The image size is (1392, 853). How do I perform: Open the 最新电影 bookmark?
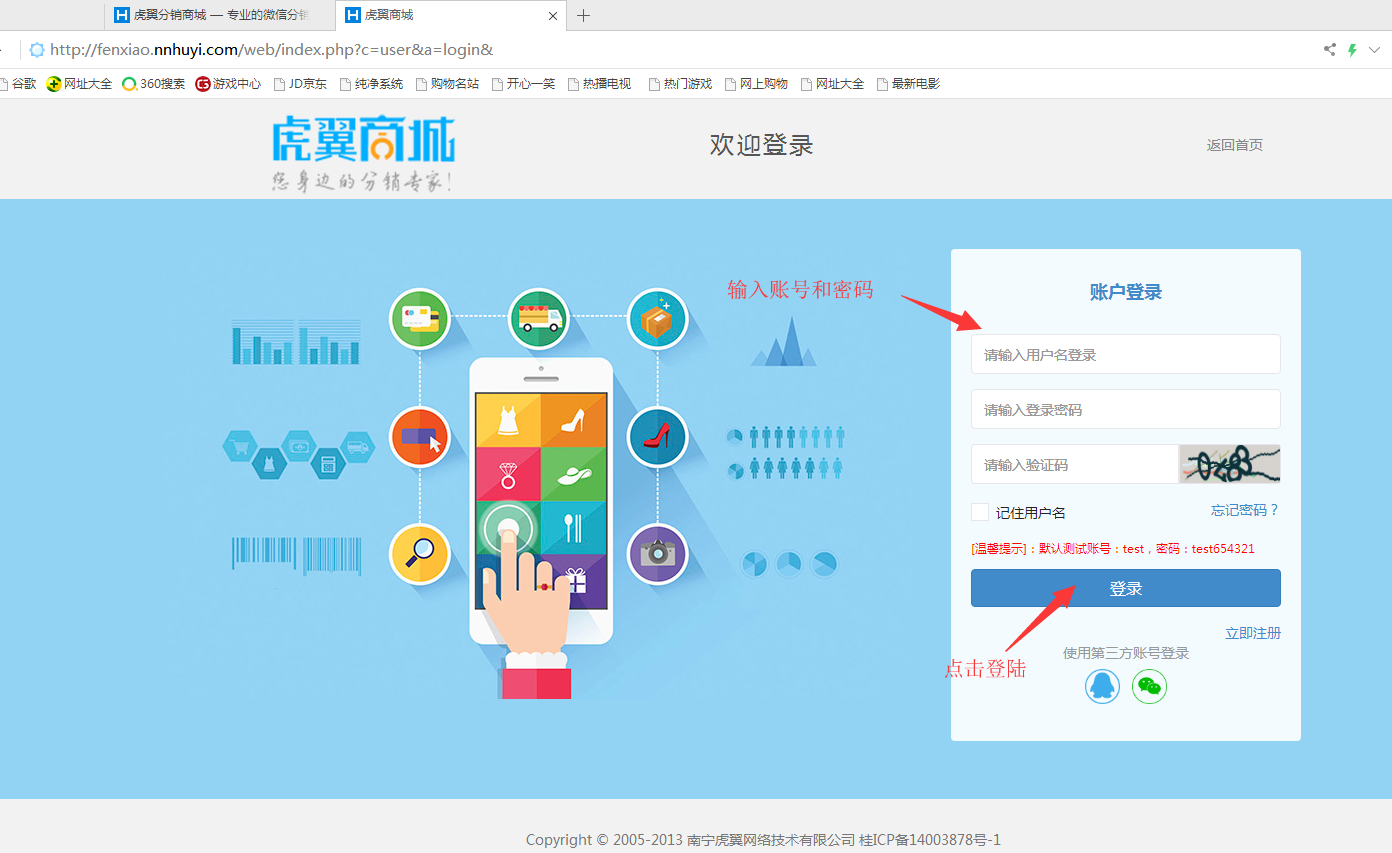point(909,84)
